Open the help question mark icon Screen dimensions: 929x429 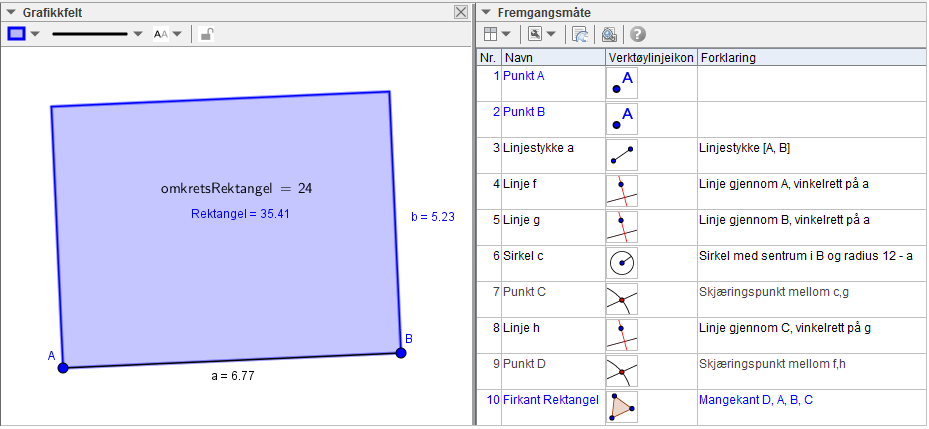click(x=637, y=34)
